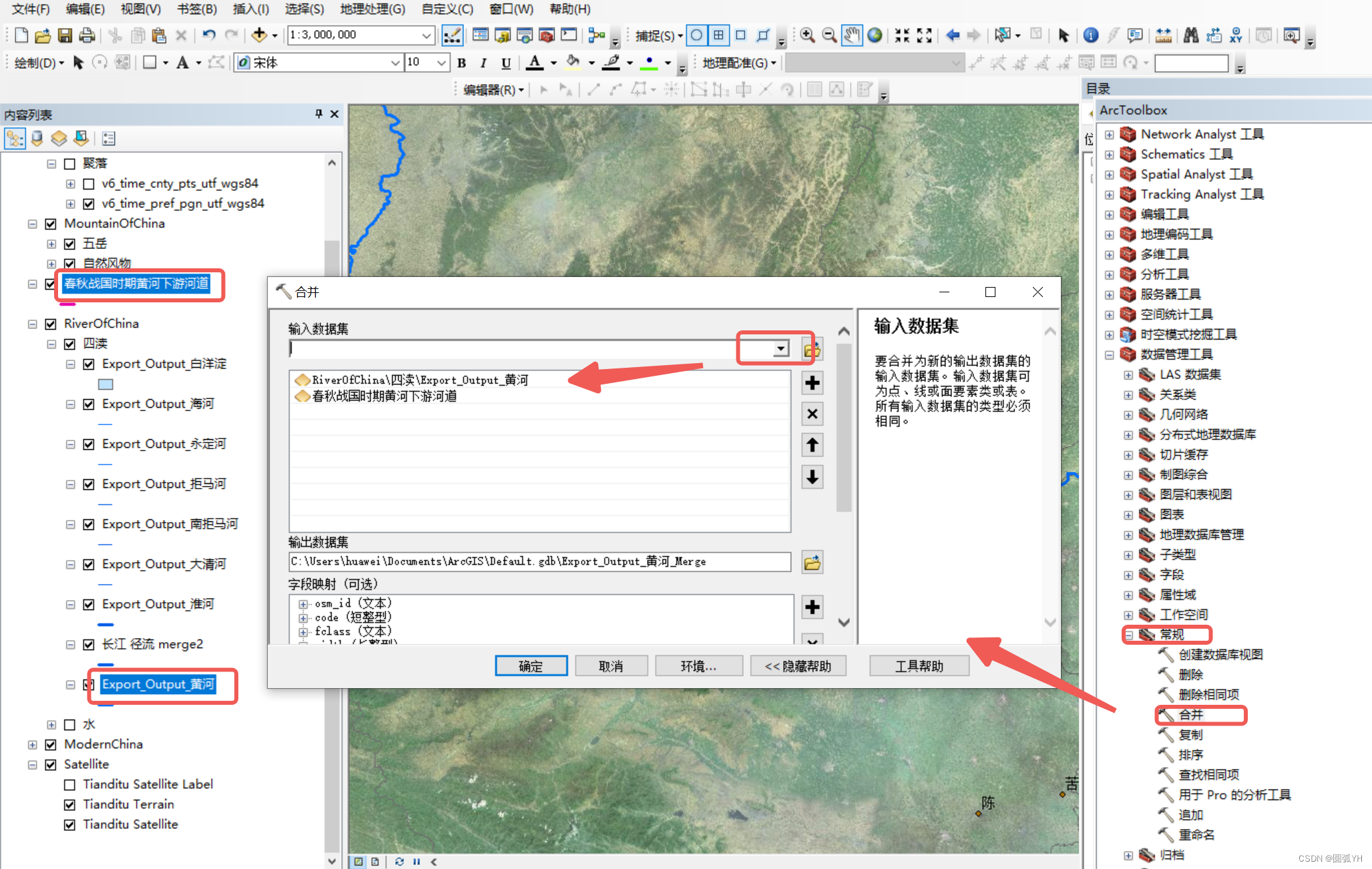This screenshot has height=869, width=1372.
Task: Open the 地理处理(G) menu
Action: 373,9
